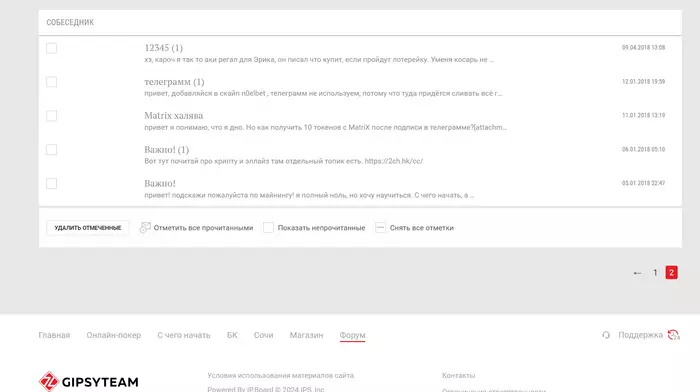Click current page number 2

671,273
